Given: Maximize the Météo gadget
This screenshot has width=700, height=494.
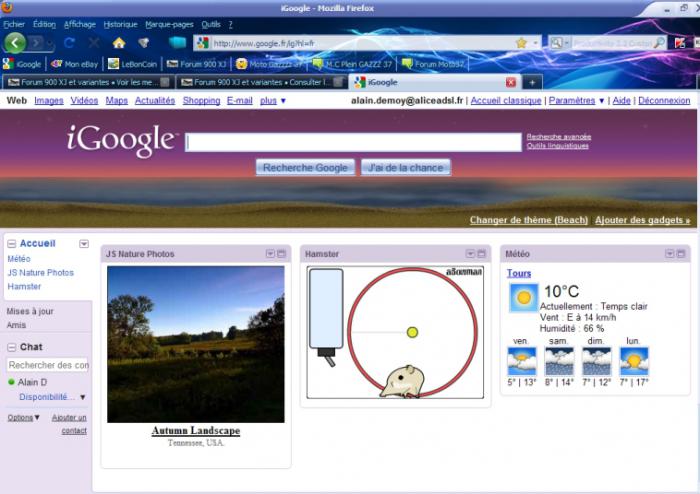Looking at the screenshot, I should [681, 253].
